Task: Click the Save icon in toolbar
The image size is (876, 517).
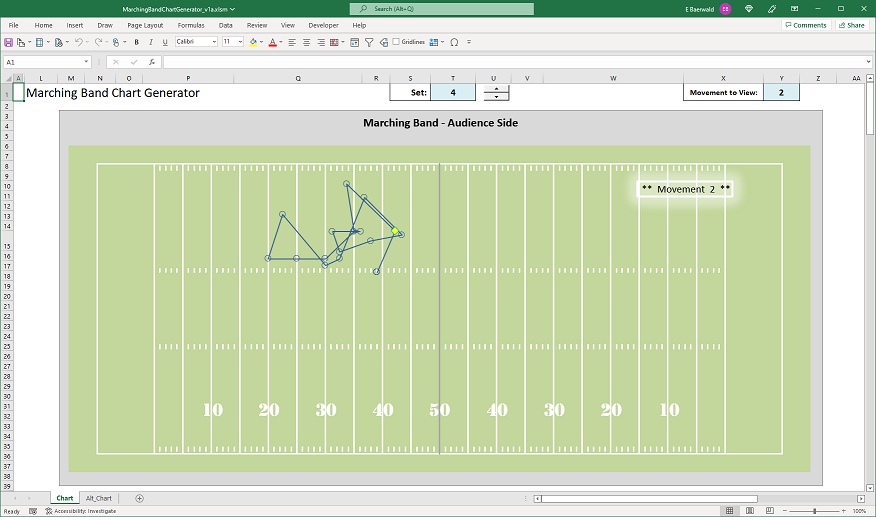Action: 9,42
